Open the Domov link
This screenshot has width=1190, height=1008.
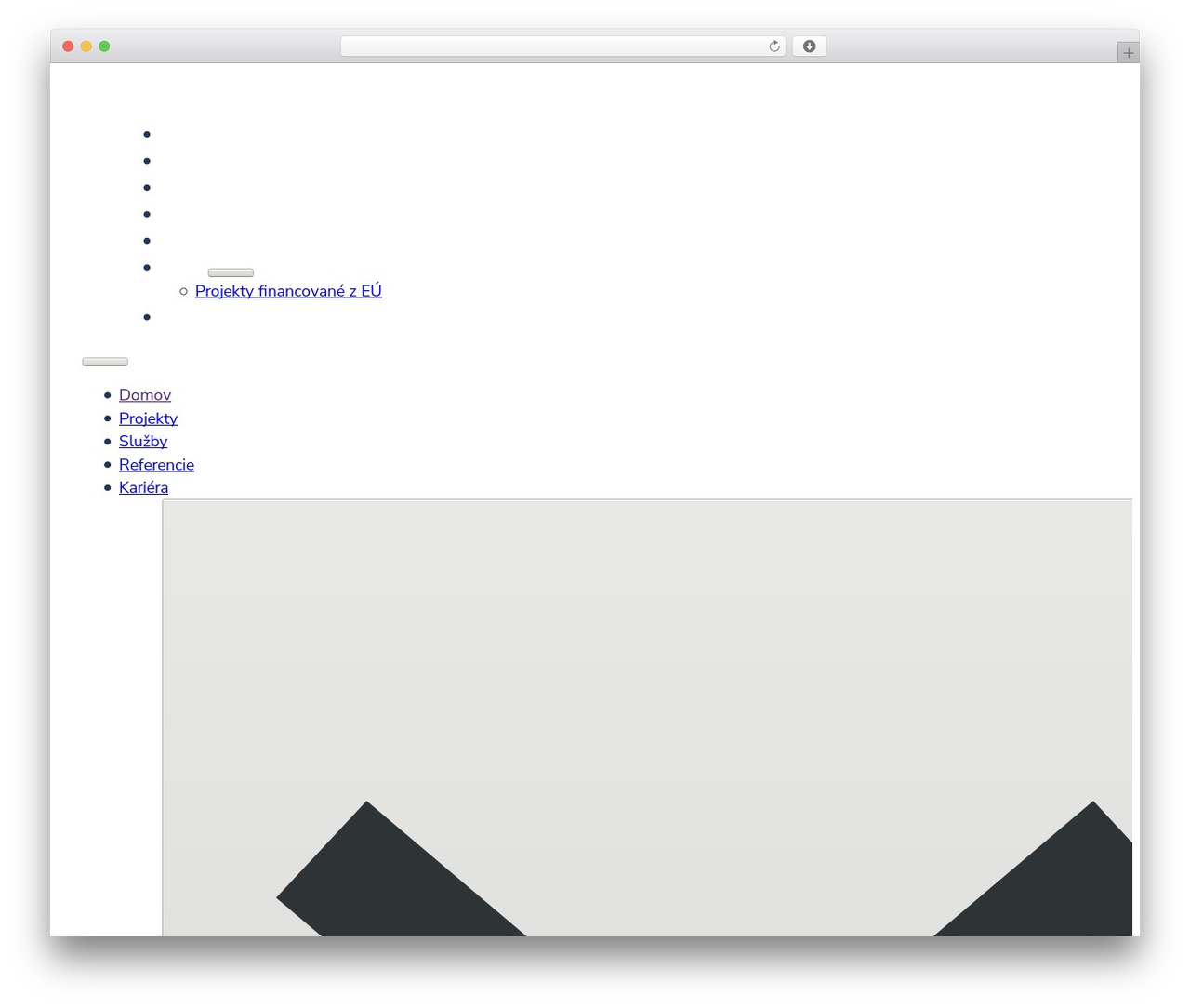coord(145,395)
